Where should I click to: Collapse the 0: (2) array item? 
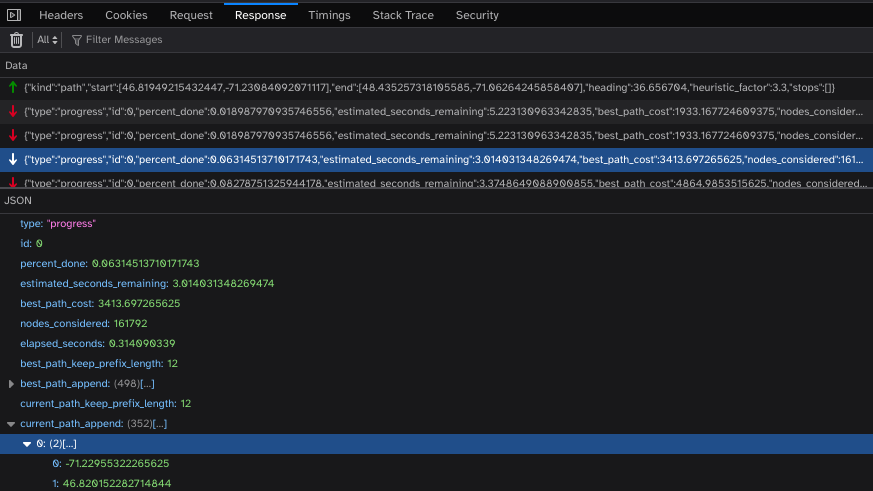tap(27, 444)
